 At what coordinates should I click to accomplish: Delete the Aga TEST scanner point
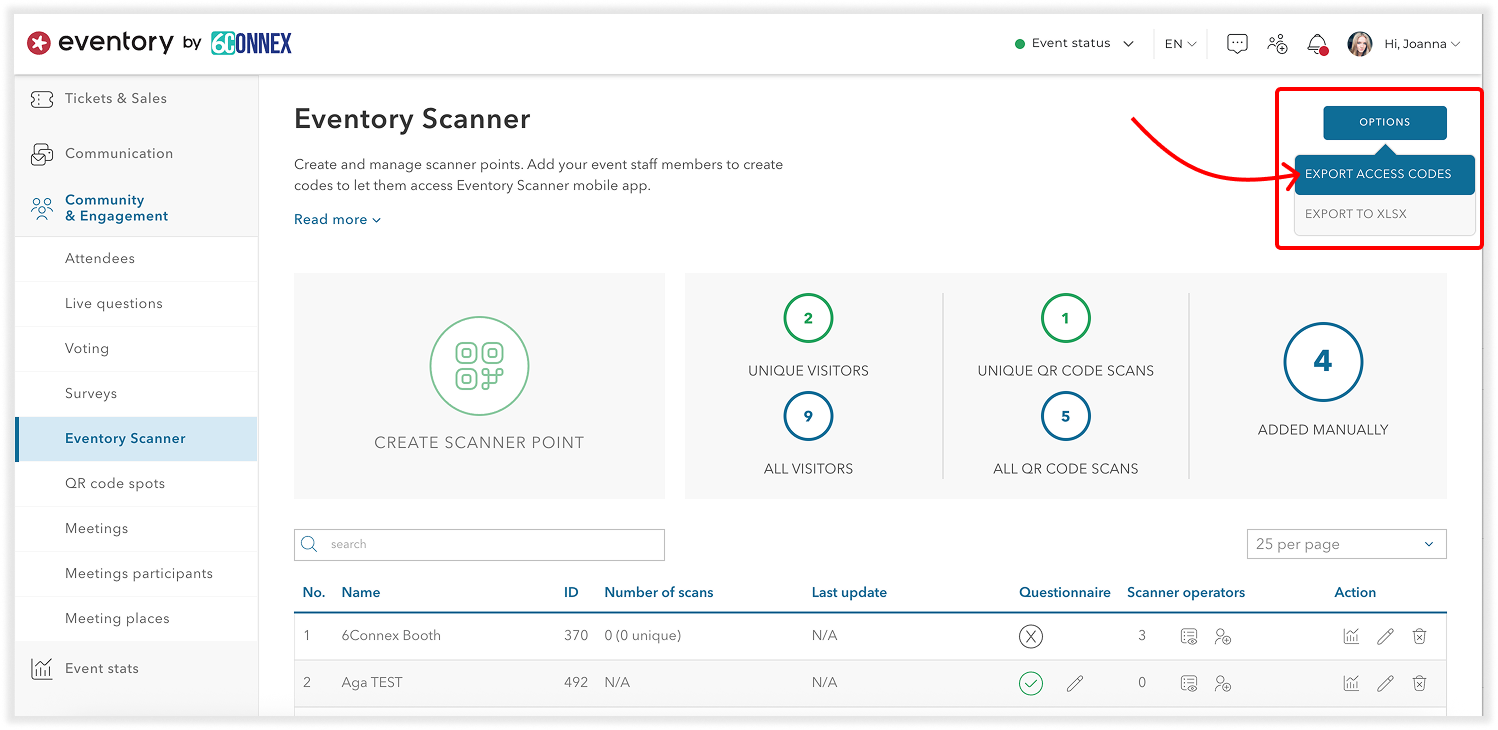click(x=1419, y=683)
